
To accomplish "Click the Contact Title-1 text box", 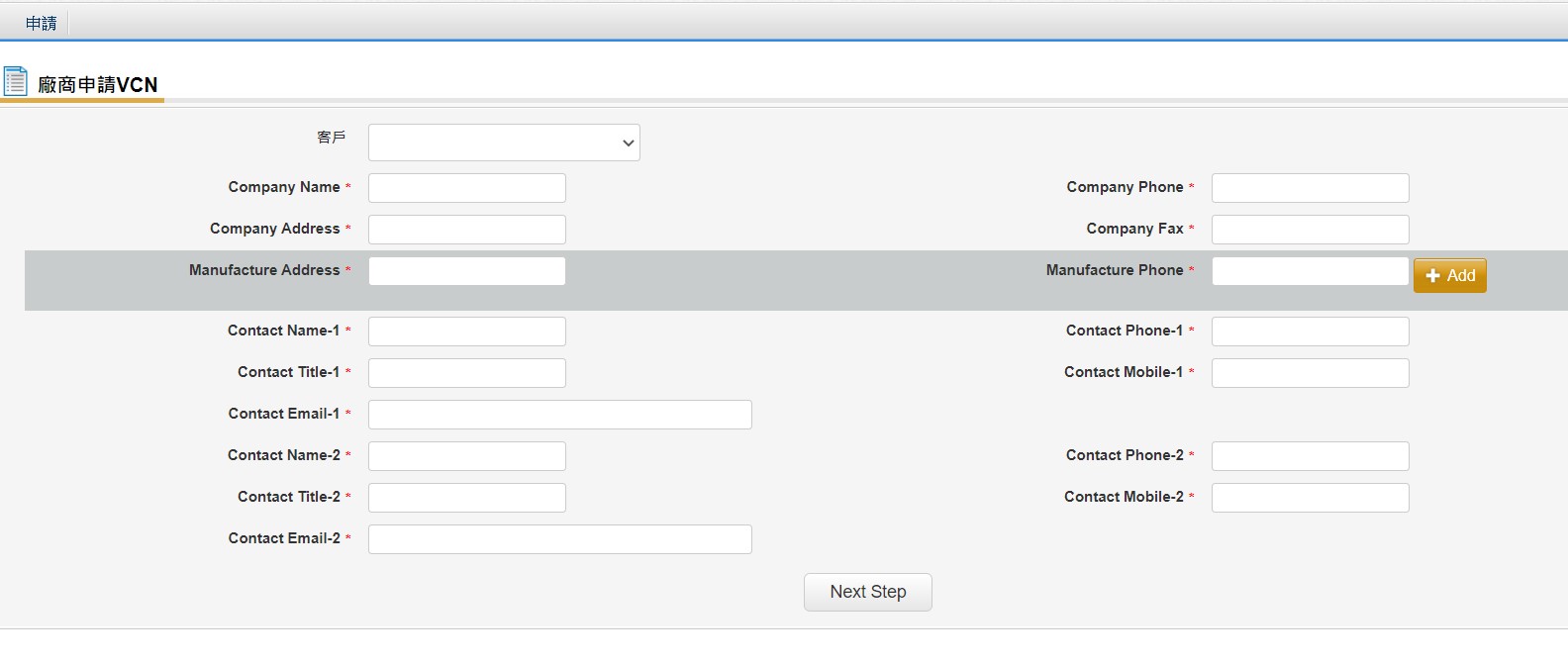I will click(x=466, y=373).
